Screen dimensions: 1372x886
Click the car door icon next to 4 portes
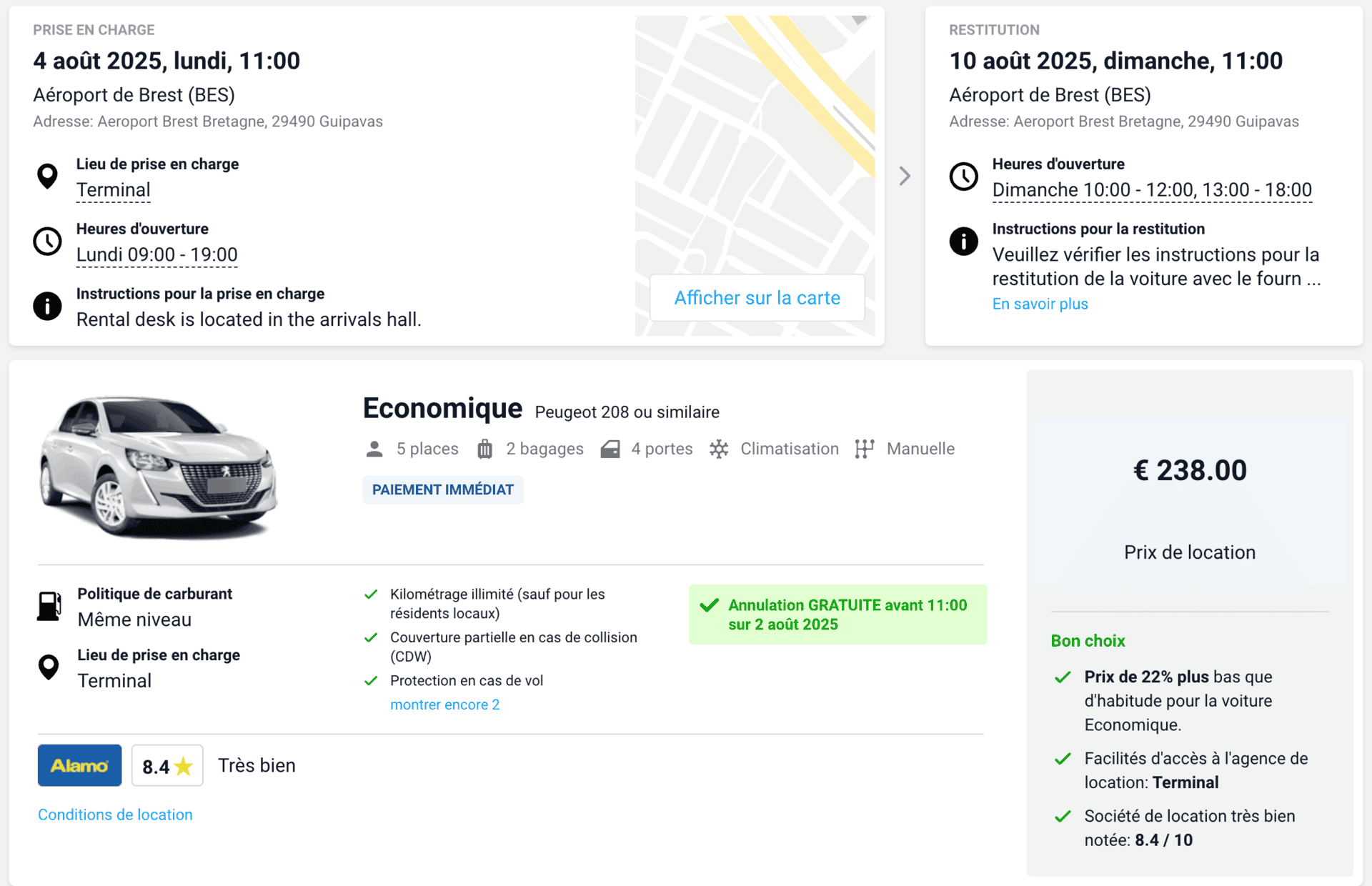(610, 449)
